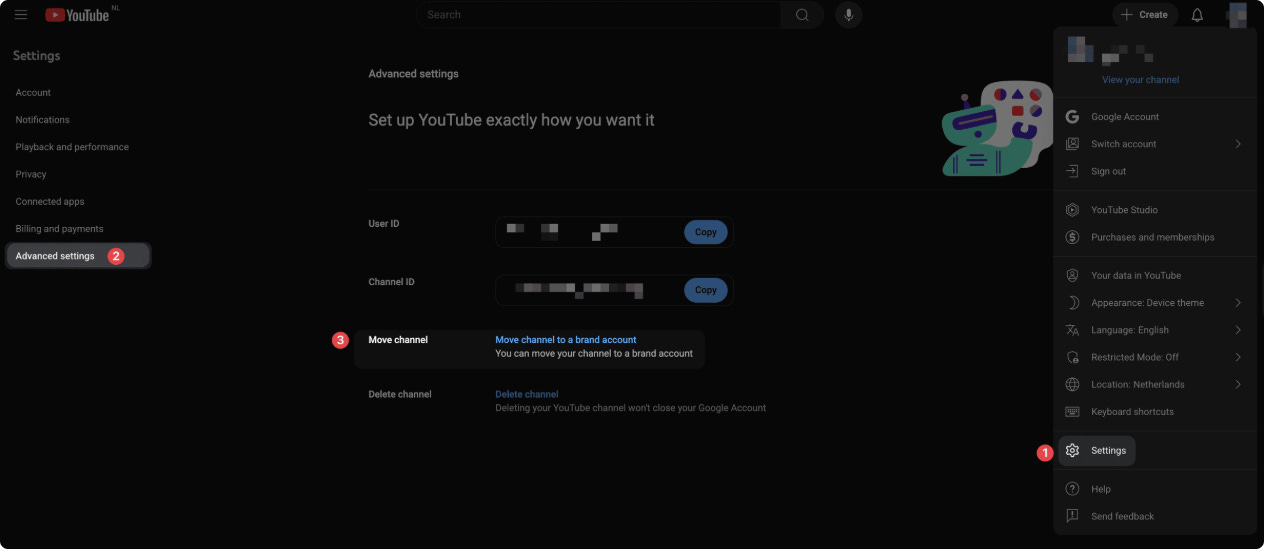This screenshot has height=549, width=1264.
Task: Click the Delete channel link
Action: [x=527, y=394]
